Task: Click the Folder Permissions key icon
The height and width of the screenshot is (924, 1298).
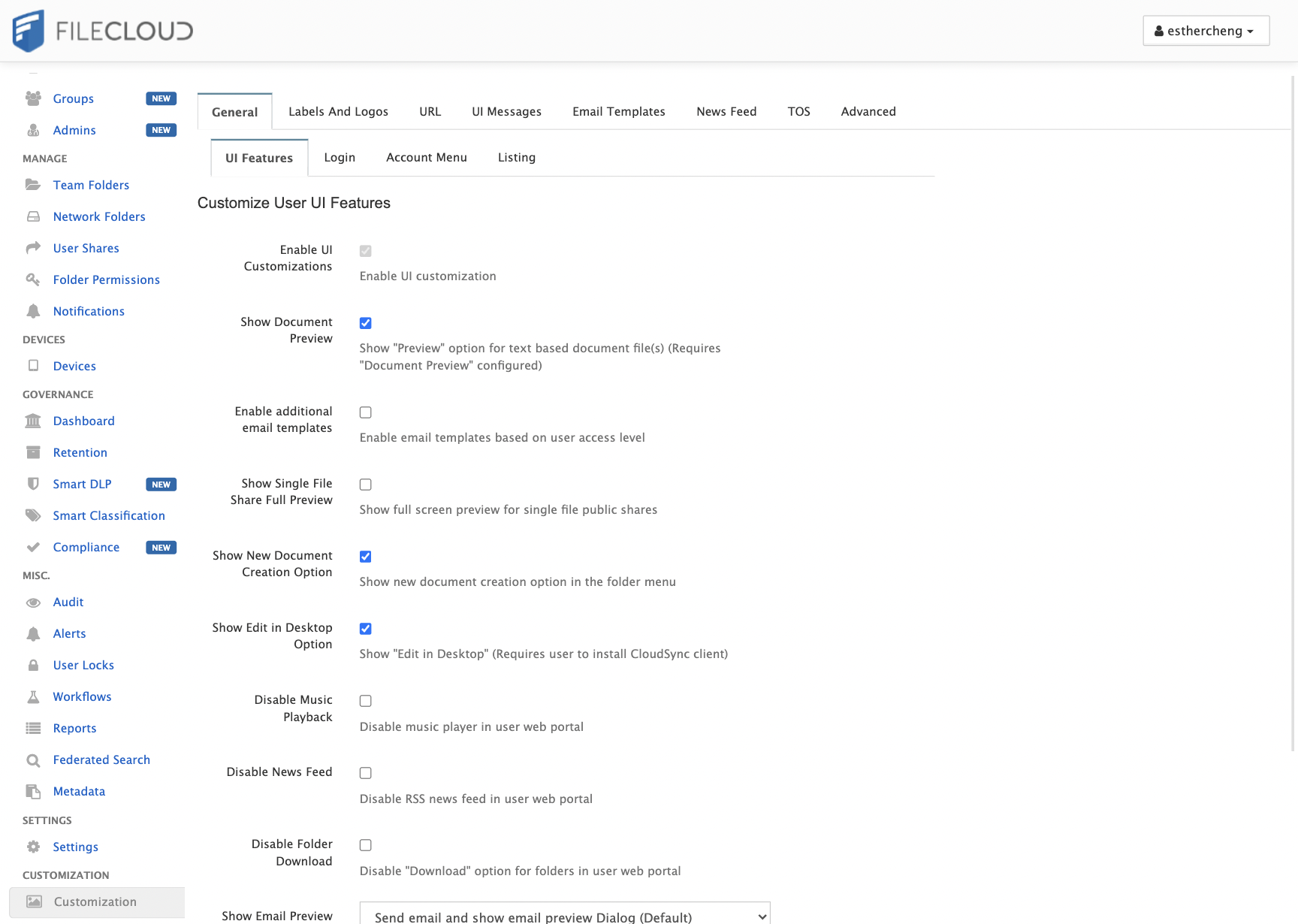Action: point(33,279)
